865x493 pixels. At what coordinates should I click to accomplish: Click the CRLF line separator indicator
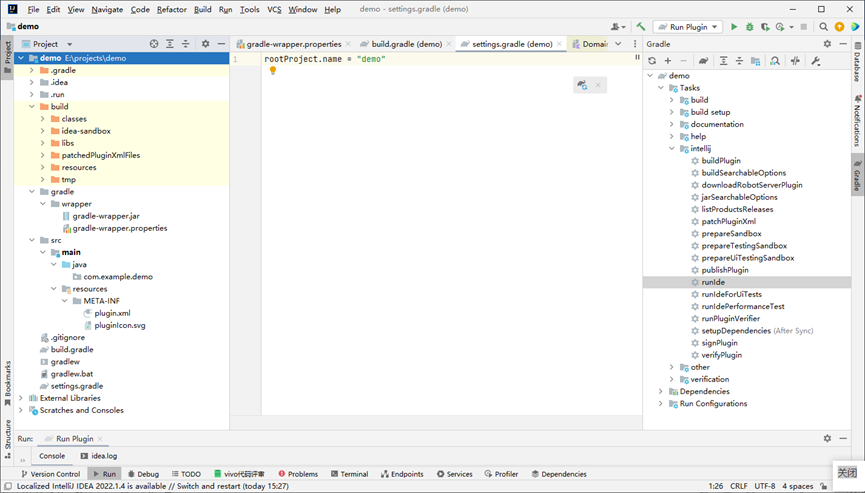coord(739,486)
